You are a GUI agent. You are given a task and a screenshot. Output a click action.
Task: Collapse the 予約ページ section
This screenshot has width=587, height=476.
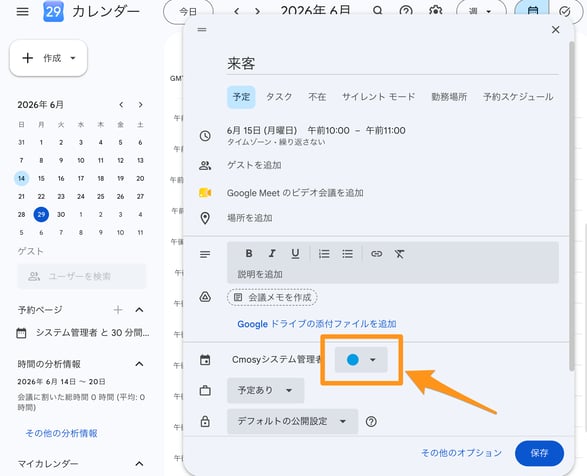139,310
